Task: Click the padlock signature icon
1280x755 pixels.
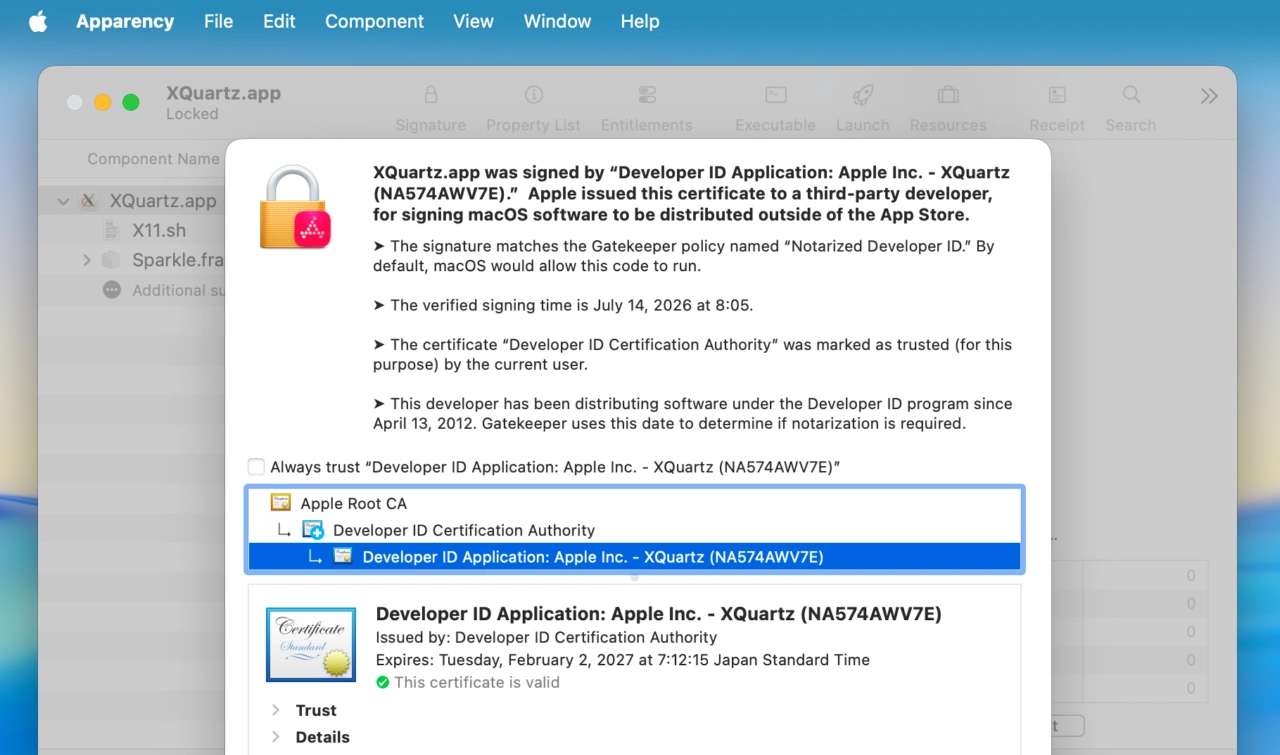Action: pyautogui.click(x=295, y=207)
